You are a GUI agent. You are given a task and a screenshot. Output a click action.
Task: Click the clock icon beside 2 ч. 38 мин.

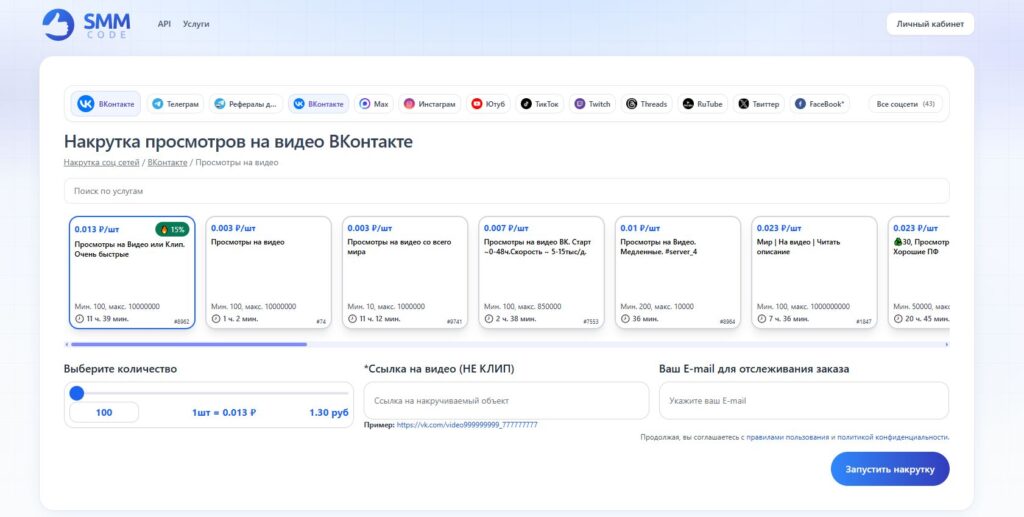click(x=488, y=319)
